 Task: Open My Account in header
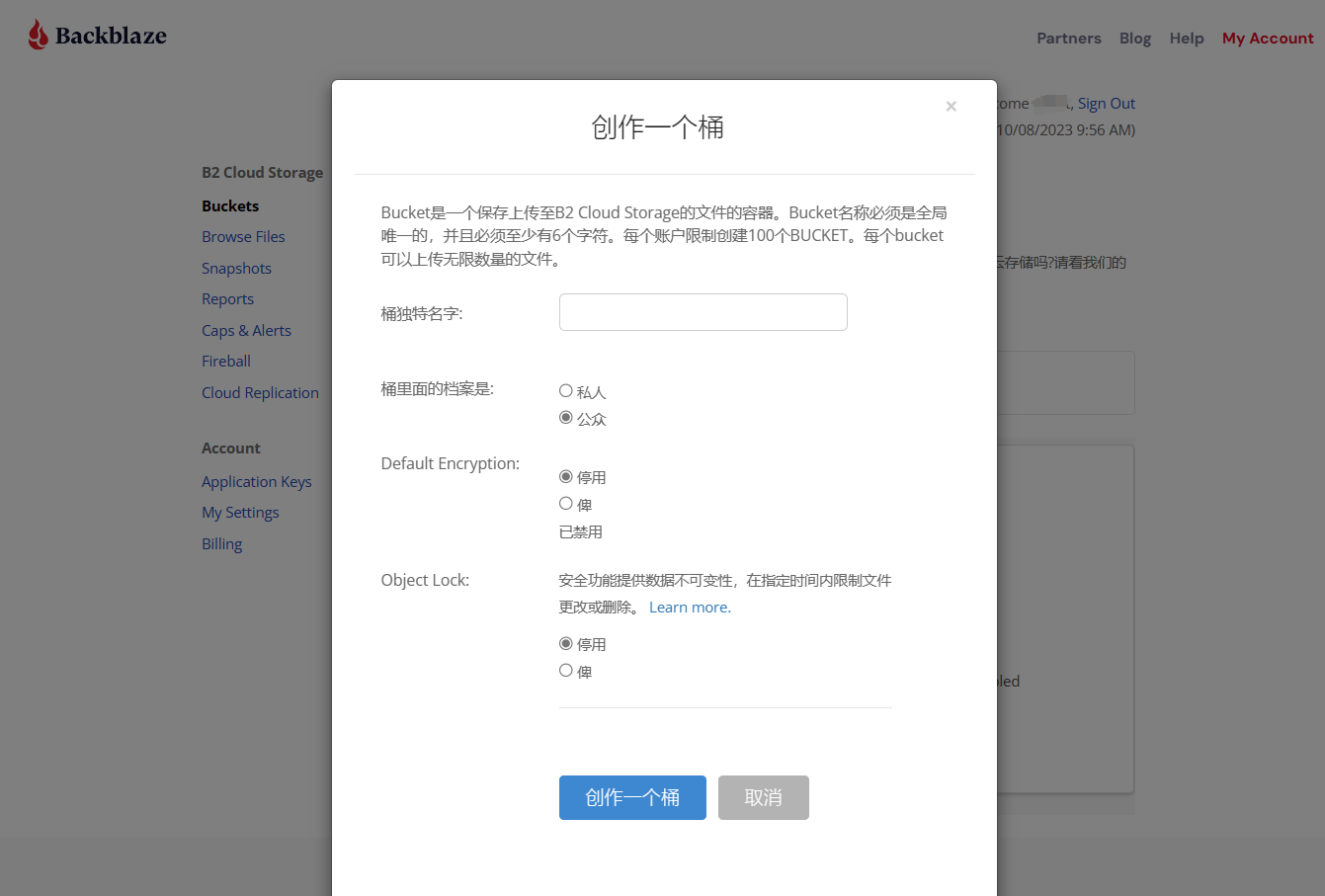[x=1267, y=39]
